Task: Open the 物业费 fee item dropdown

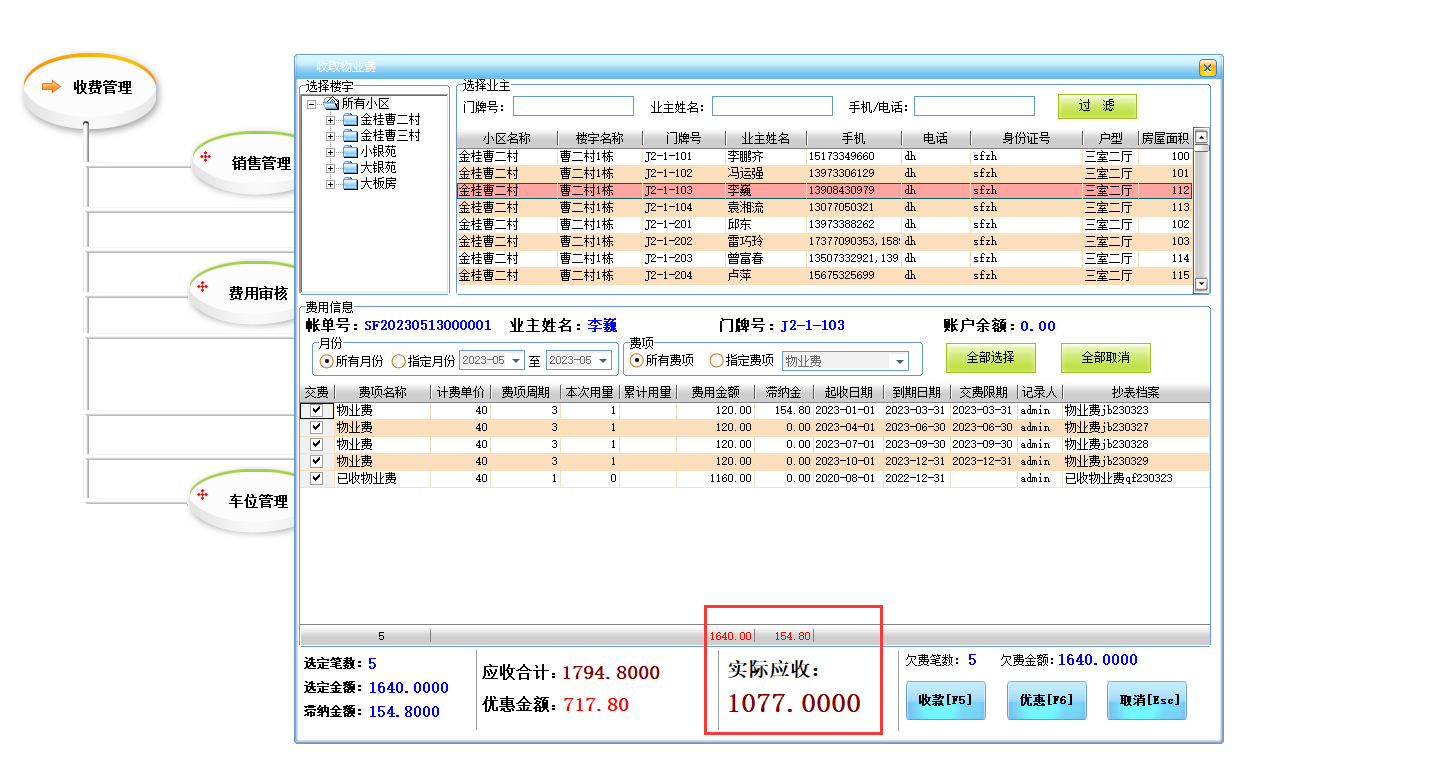Action: coord(899,362)
